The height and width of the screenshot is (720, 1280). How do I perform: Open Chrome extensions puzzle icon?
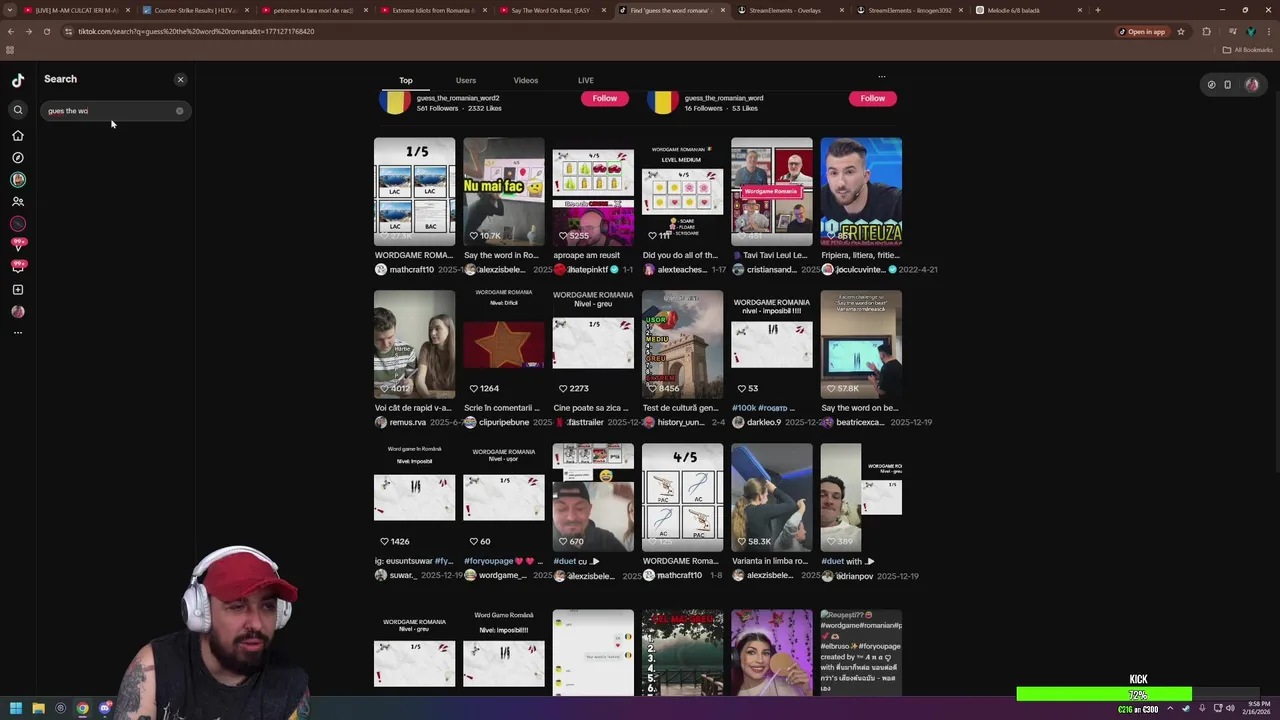click(x=1206, y=32)
